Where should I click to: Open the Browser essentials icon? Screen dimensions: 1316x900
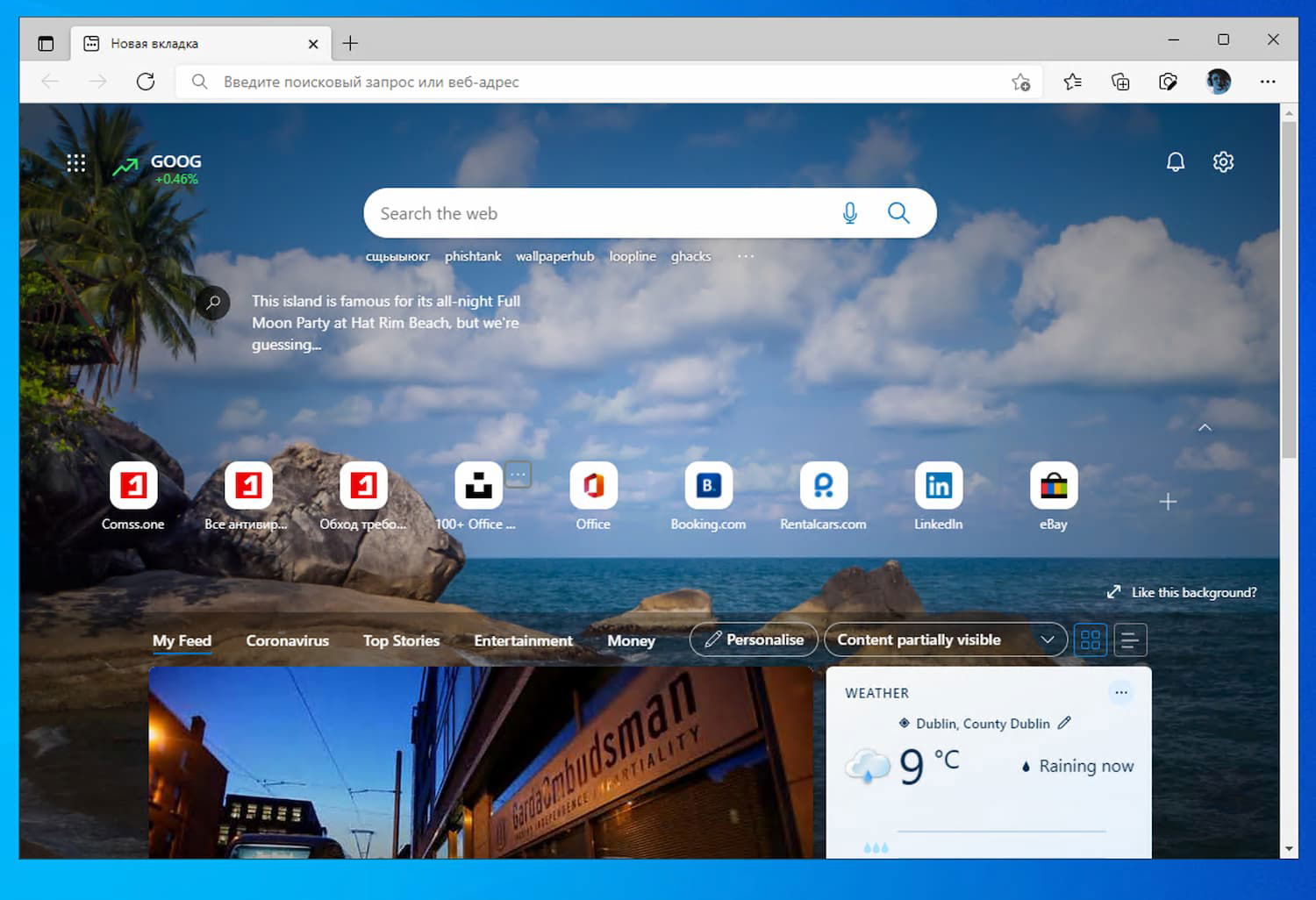[x=1168, y=82]
